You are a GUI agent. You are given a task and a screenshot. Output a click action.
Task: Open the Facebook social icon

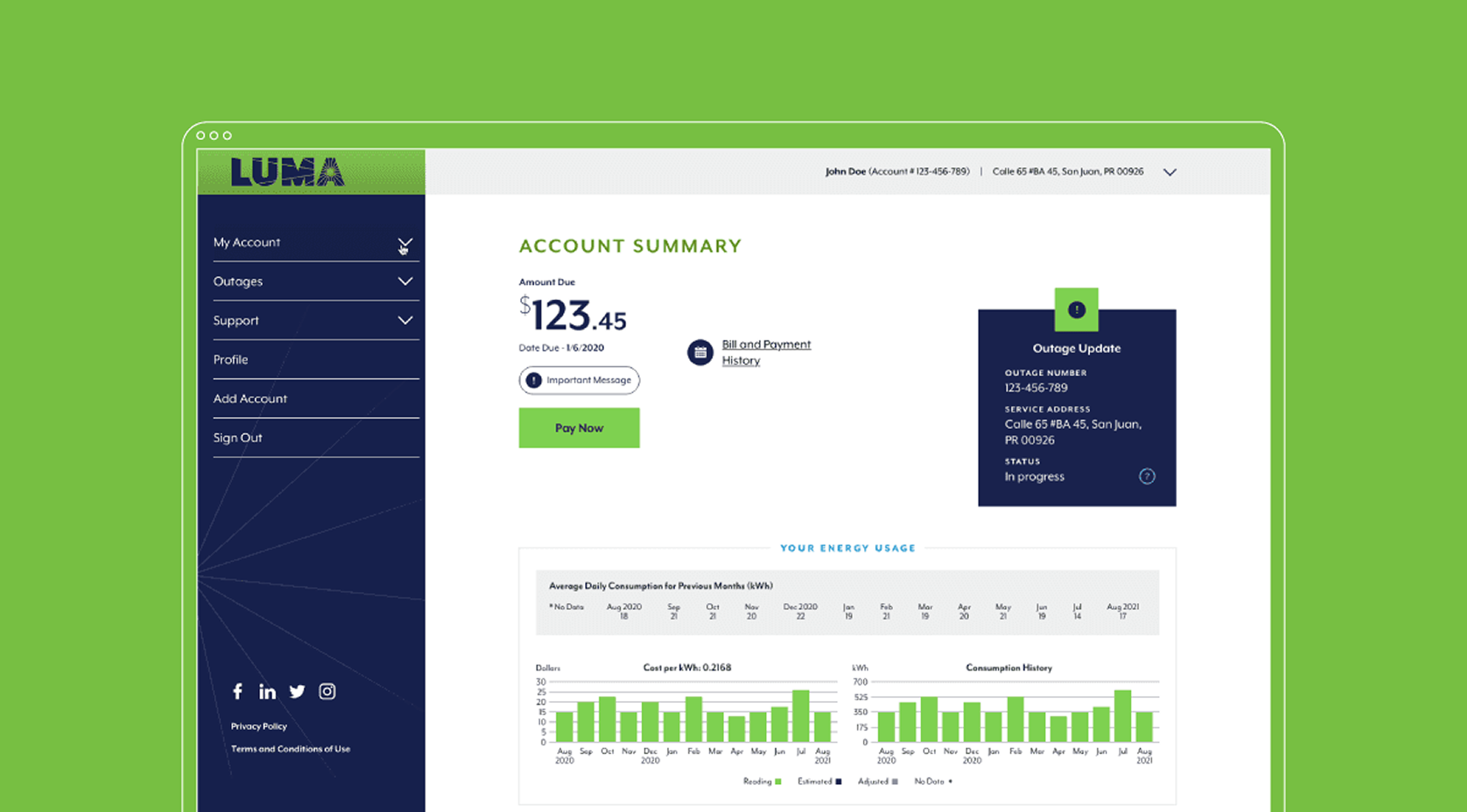238,691
